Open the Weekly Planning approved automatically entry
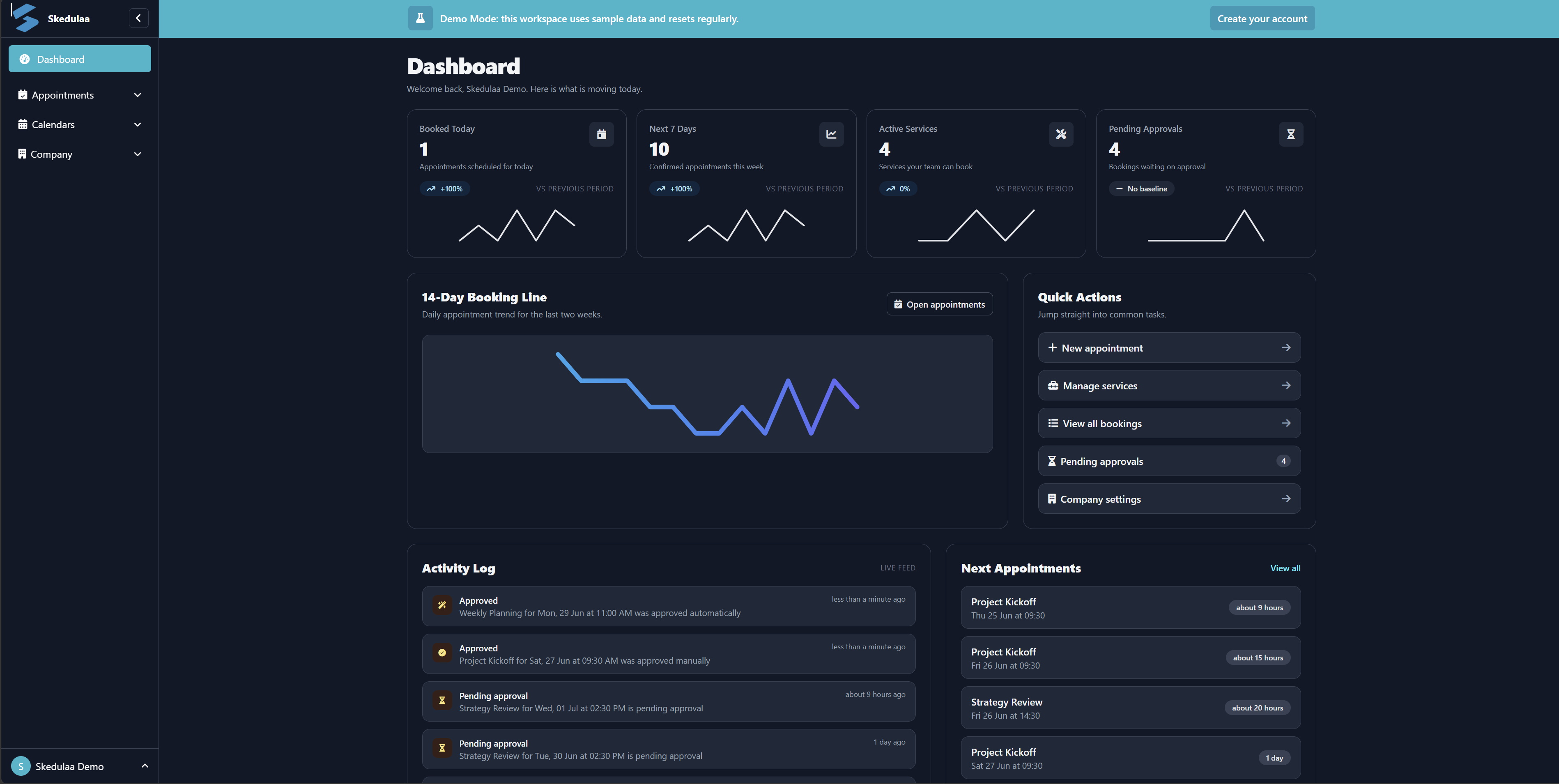Image resolution: width=1559 pixels, height=784 pixels. click(668, 606)
